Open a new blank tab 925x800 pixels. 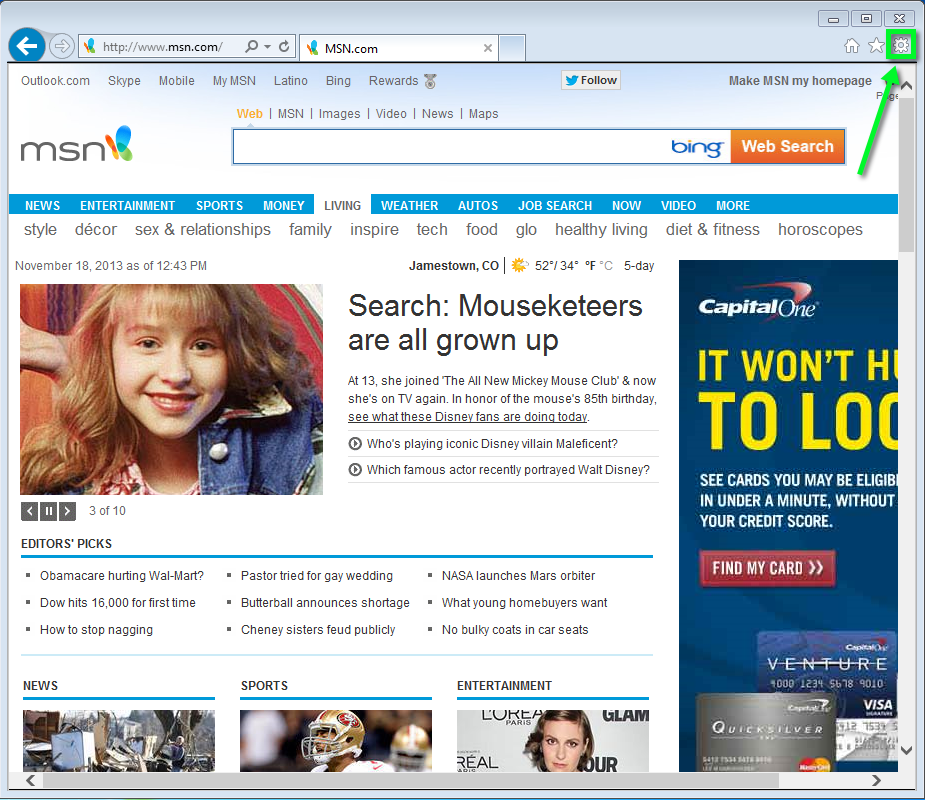click(x=512, y=47)
